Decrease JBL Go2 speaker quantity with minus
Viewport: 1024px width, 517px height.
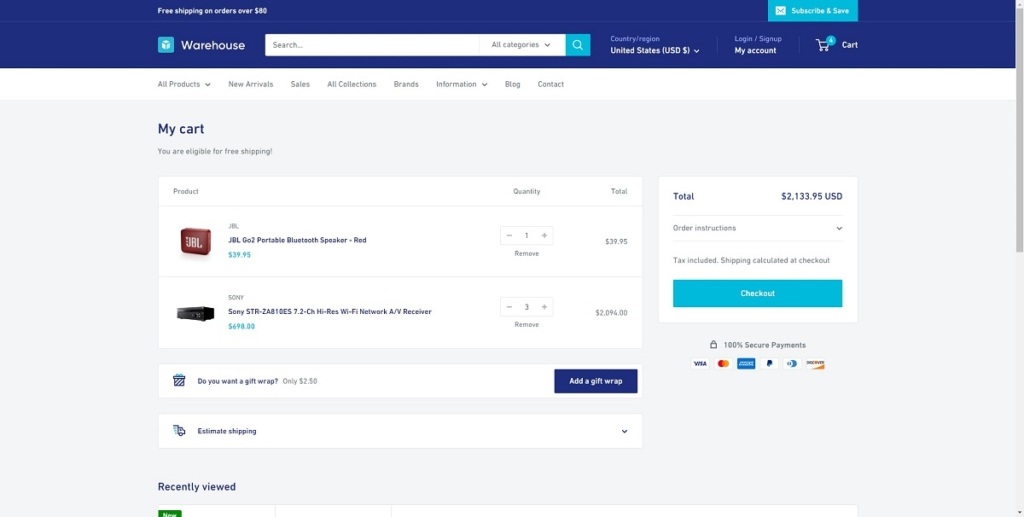[x=509, y=236]
